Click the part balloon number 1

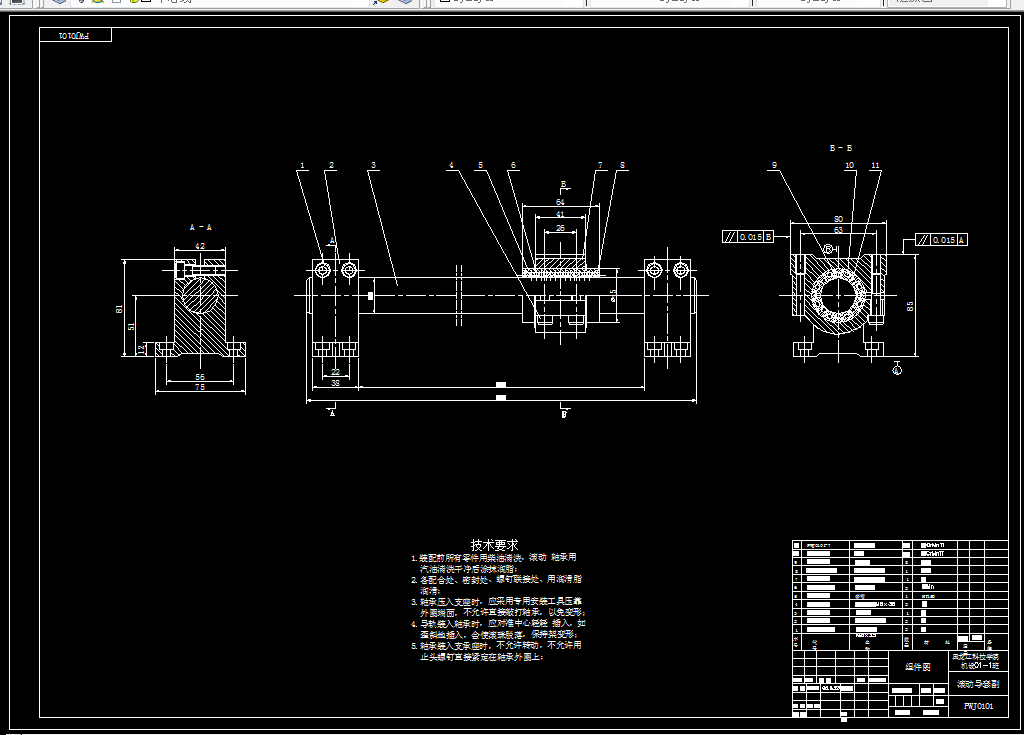coord(302,165)
